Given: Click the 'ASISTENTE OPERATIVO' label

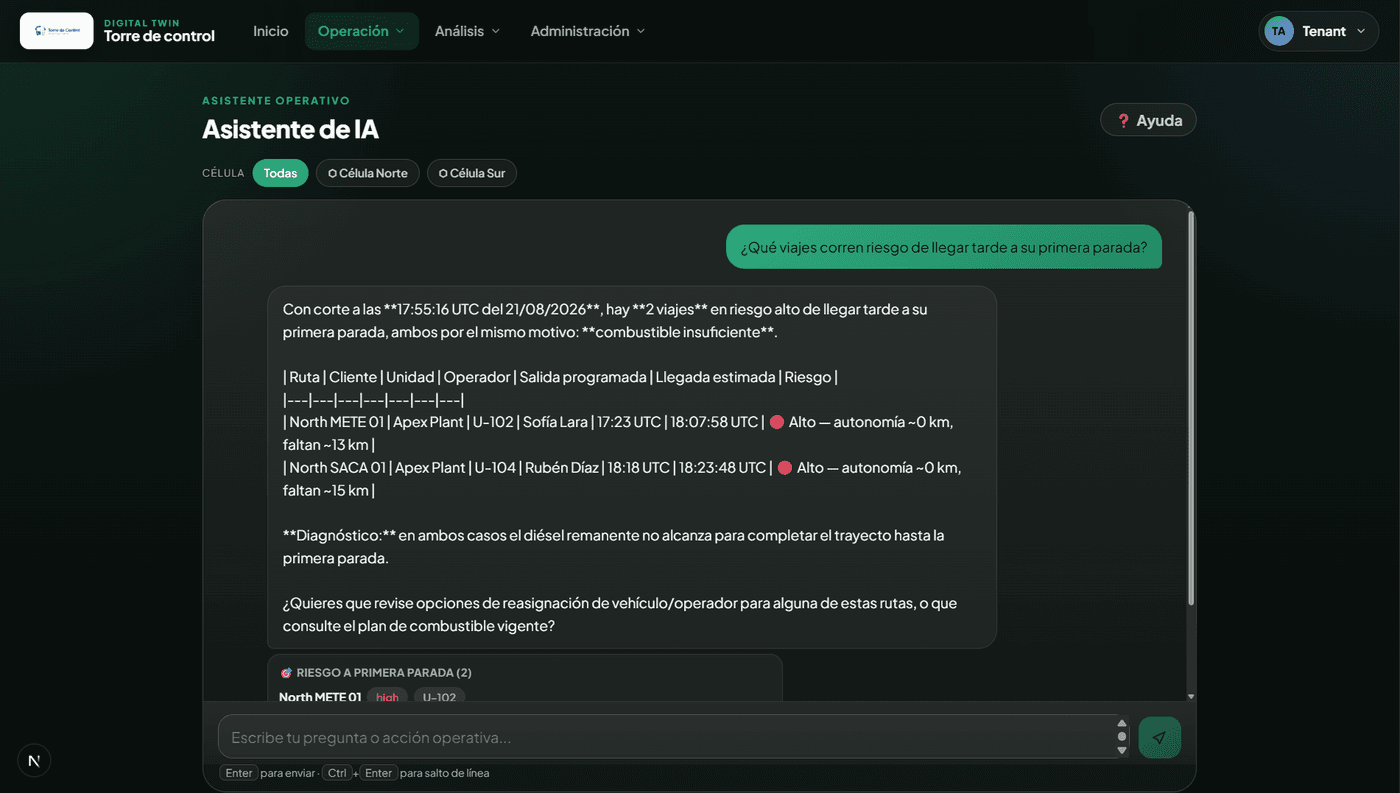Looking at the screenshot, I should click(x=276, y=101).
